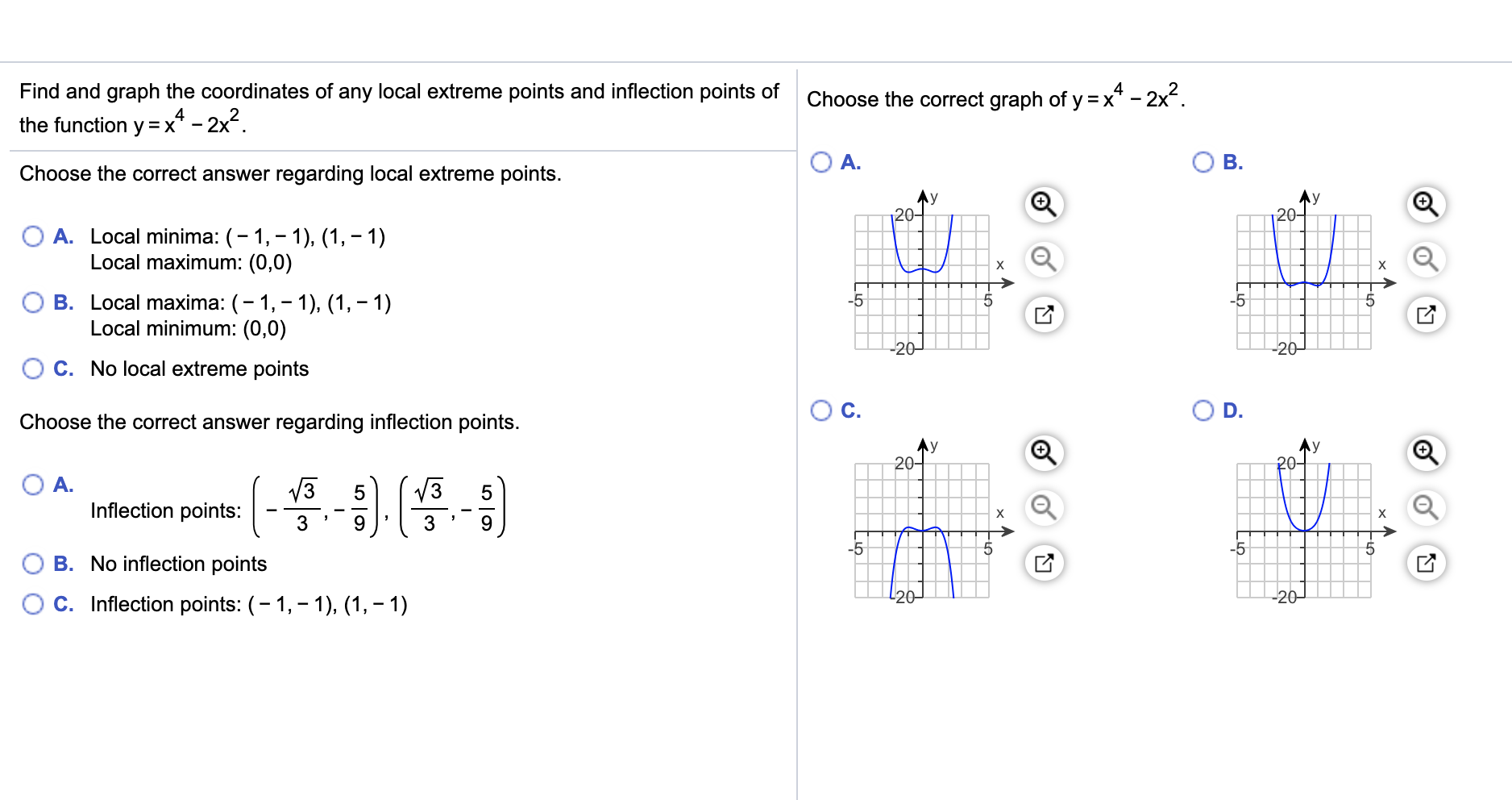The height and width of the screenshot is (800, 1512).
Task: Open graph D in a larger window
Action: 1425,563
